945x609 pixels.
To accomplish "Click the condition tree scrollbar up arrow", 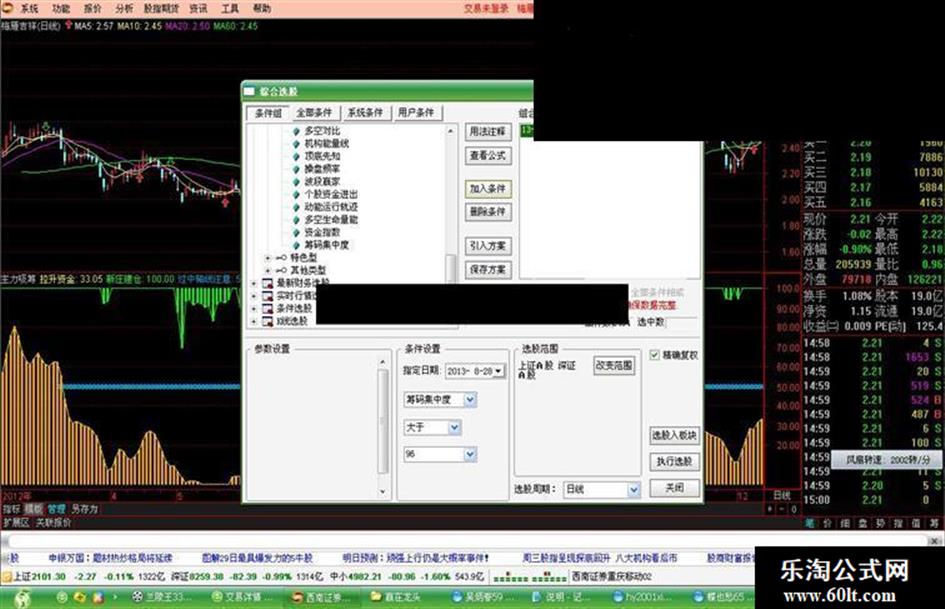I will (450, 131).
